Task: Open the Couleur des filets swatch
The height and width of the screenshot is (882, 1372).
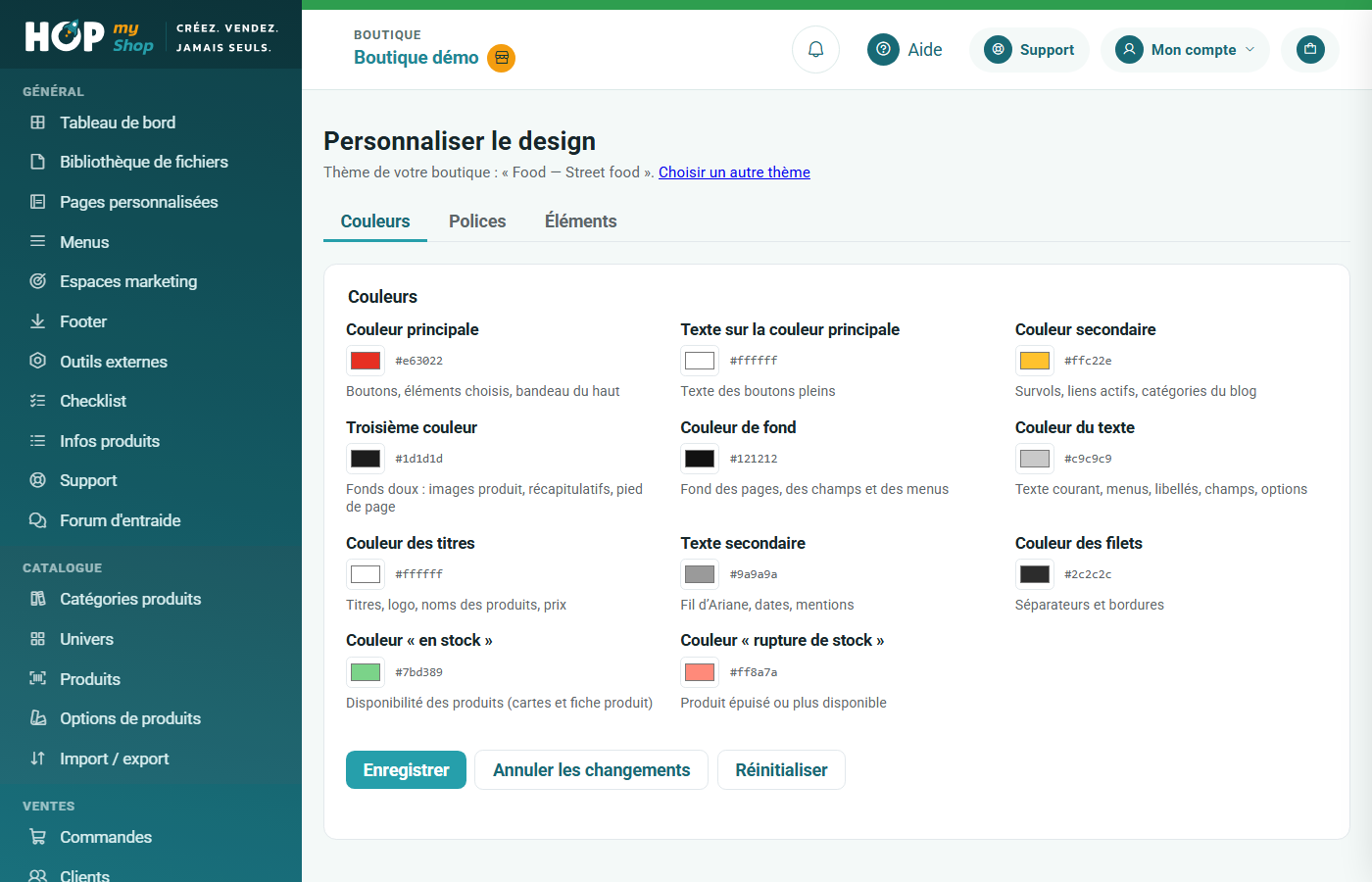Action: coord(1035,574)
